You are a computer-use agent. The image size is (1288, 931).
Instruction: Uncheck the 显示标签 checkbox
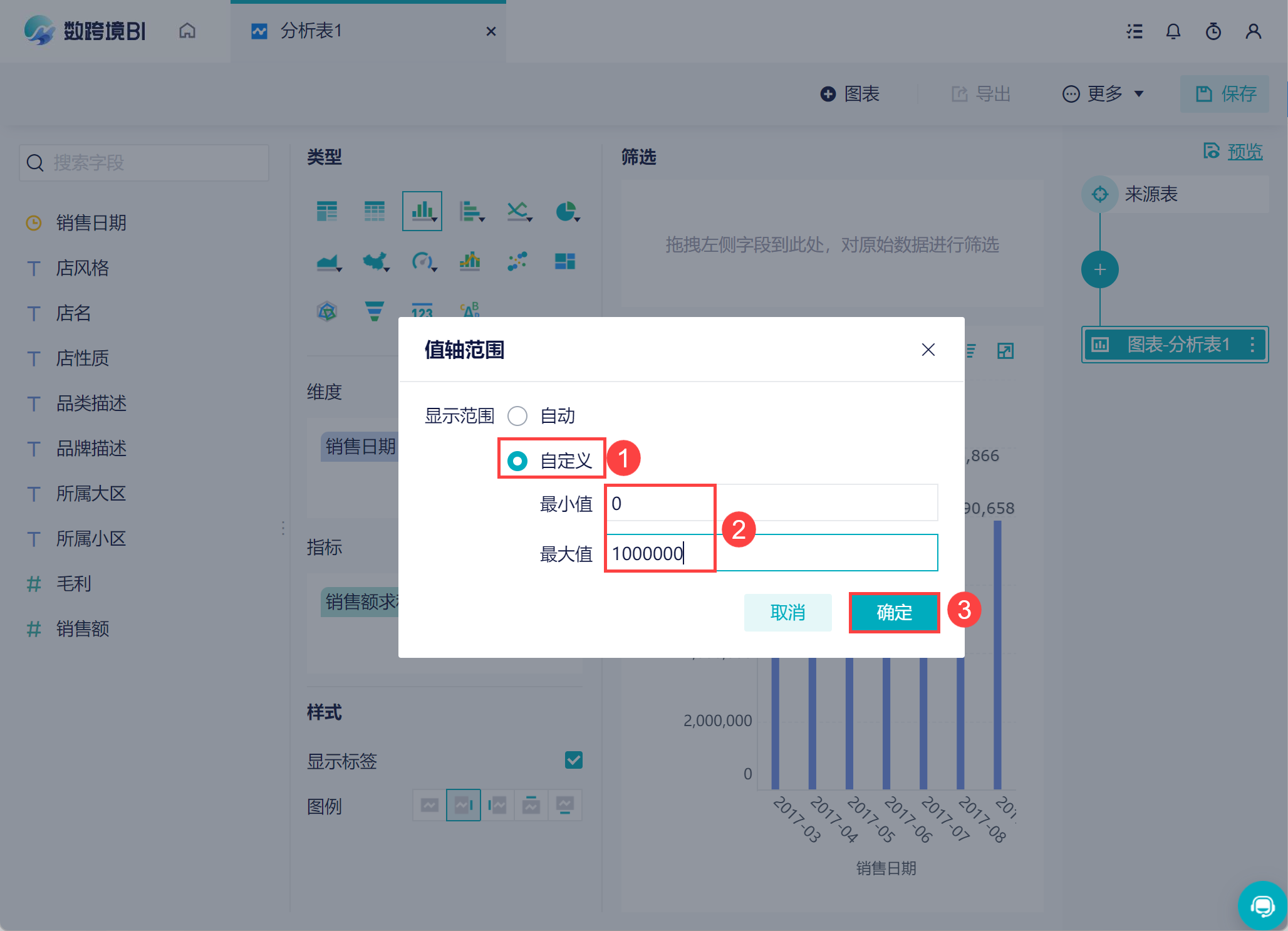tap(573, 760)
